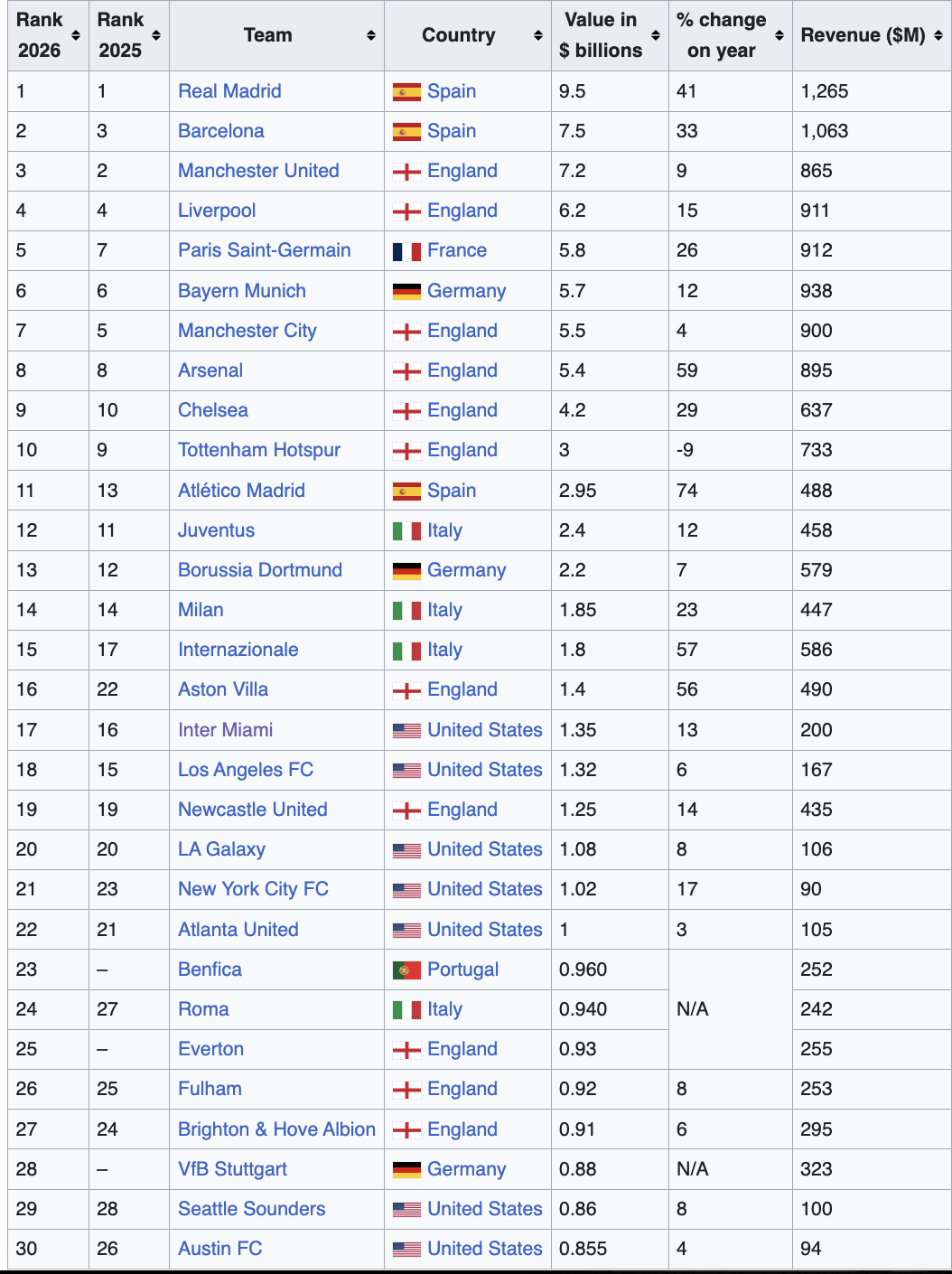Sort table by Rank 2026 column arrows

click(76, 35)
